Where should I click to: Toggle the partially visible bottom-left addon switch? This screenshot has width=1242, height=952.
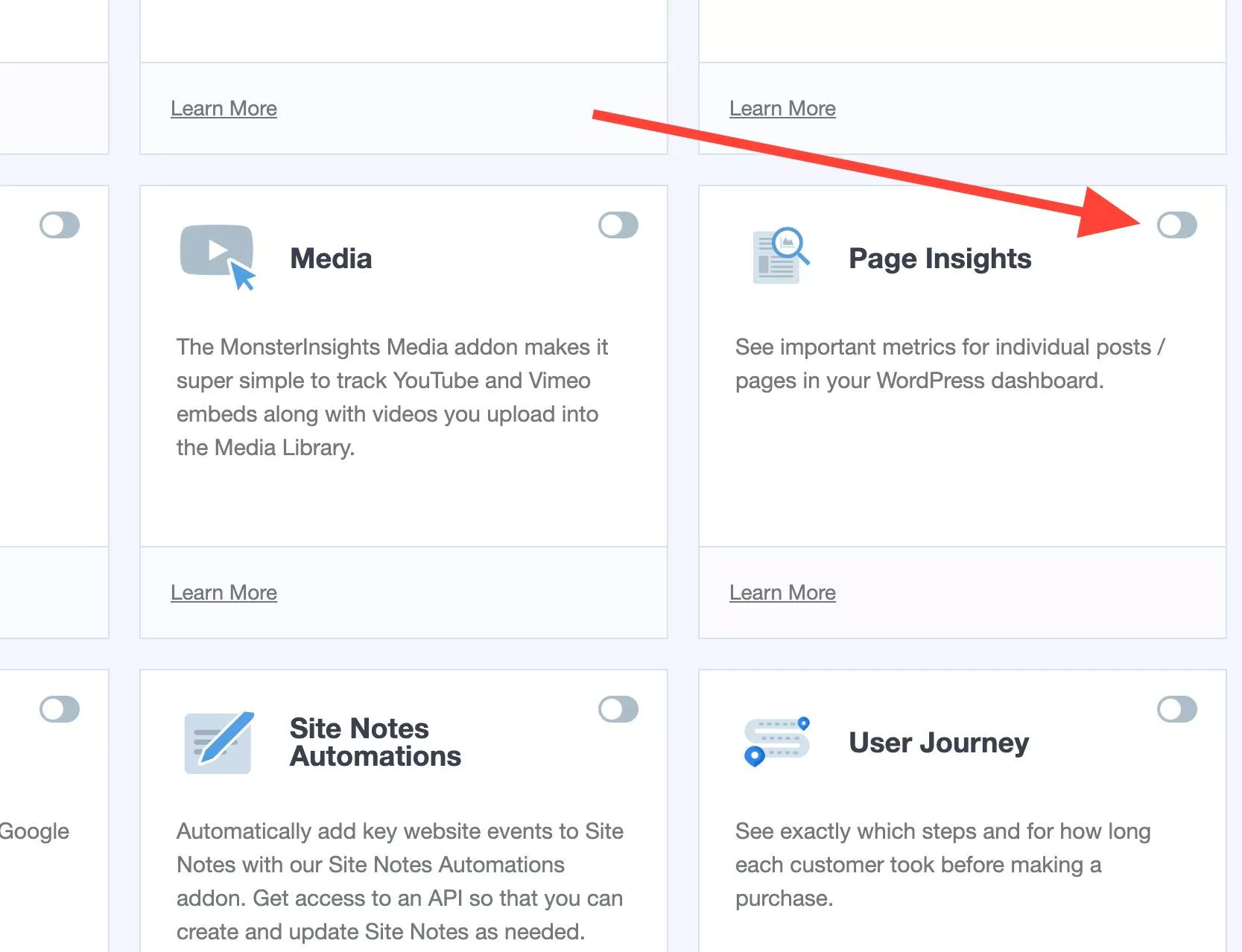(x=60, y=709)
